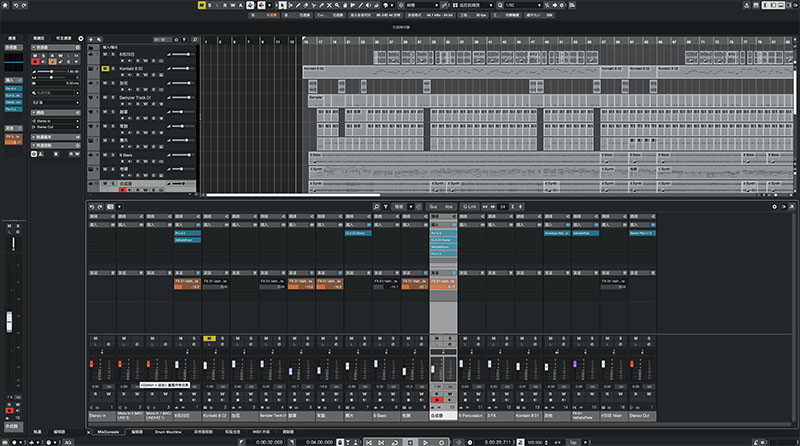This screenshot has height=446, width=800.
Task: Select the Draw pencil tool
Action: (298, 5)
